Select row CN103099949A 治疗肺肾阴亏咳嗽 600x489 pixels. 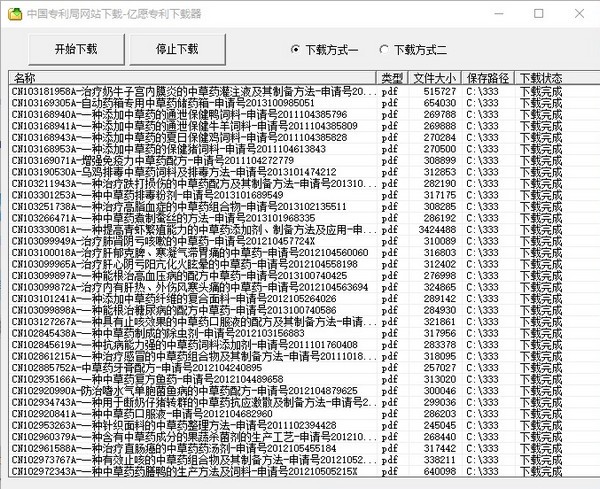(304, 241)
